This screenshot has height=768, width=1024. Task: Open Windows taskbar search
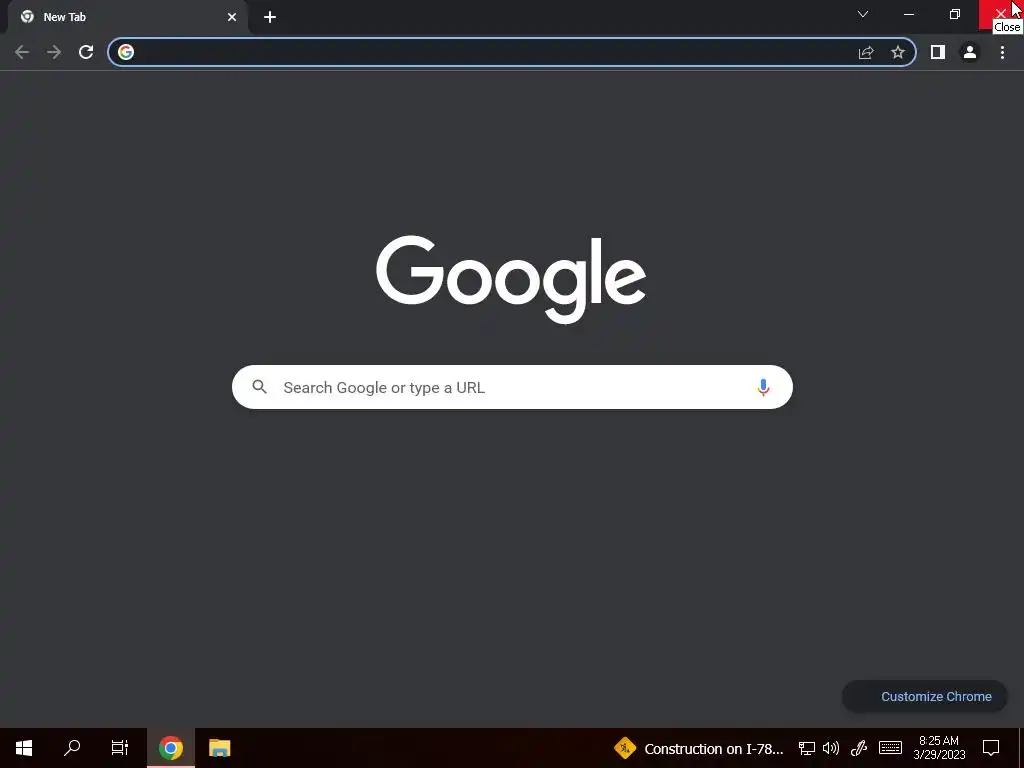pyautogui.click(x=72, y=748)
